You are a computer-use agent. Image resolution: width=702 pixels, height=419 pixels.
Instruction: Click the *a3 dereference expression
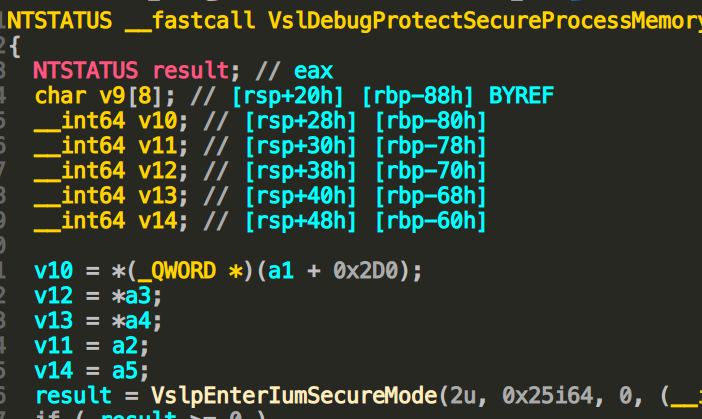[x=132, y=296]
